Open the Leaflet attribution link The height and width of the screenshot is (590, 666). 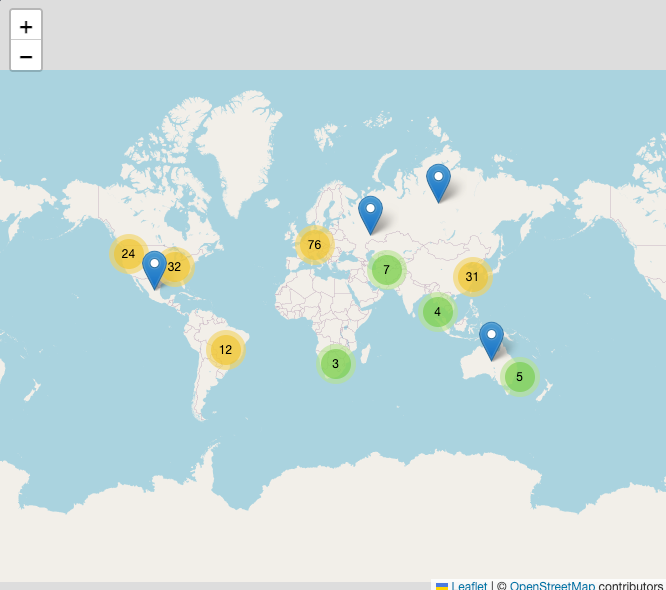pos(461,585)
